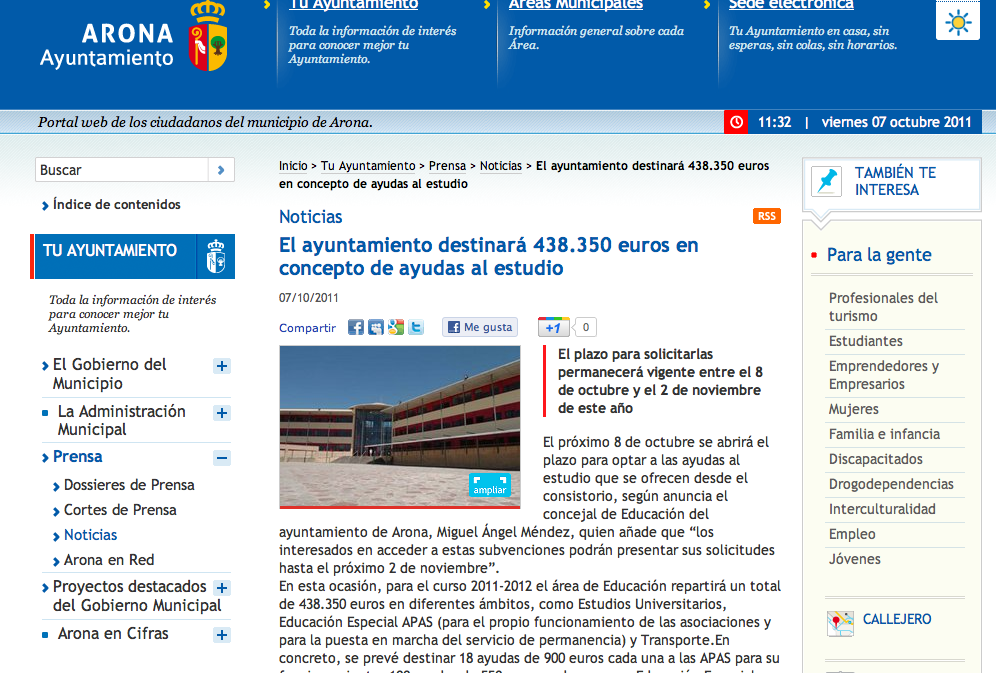Click the sun icon in header
The height and width of the screenshot is (673, 996).
coord(957,21)
